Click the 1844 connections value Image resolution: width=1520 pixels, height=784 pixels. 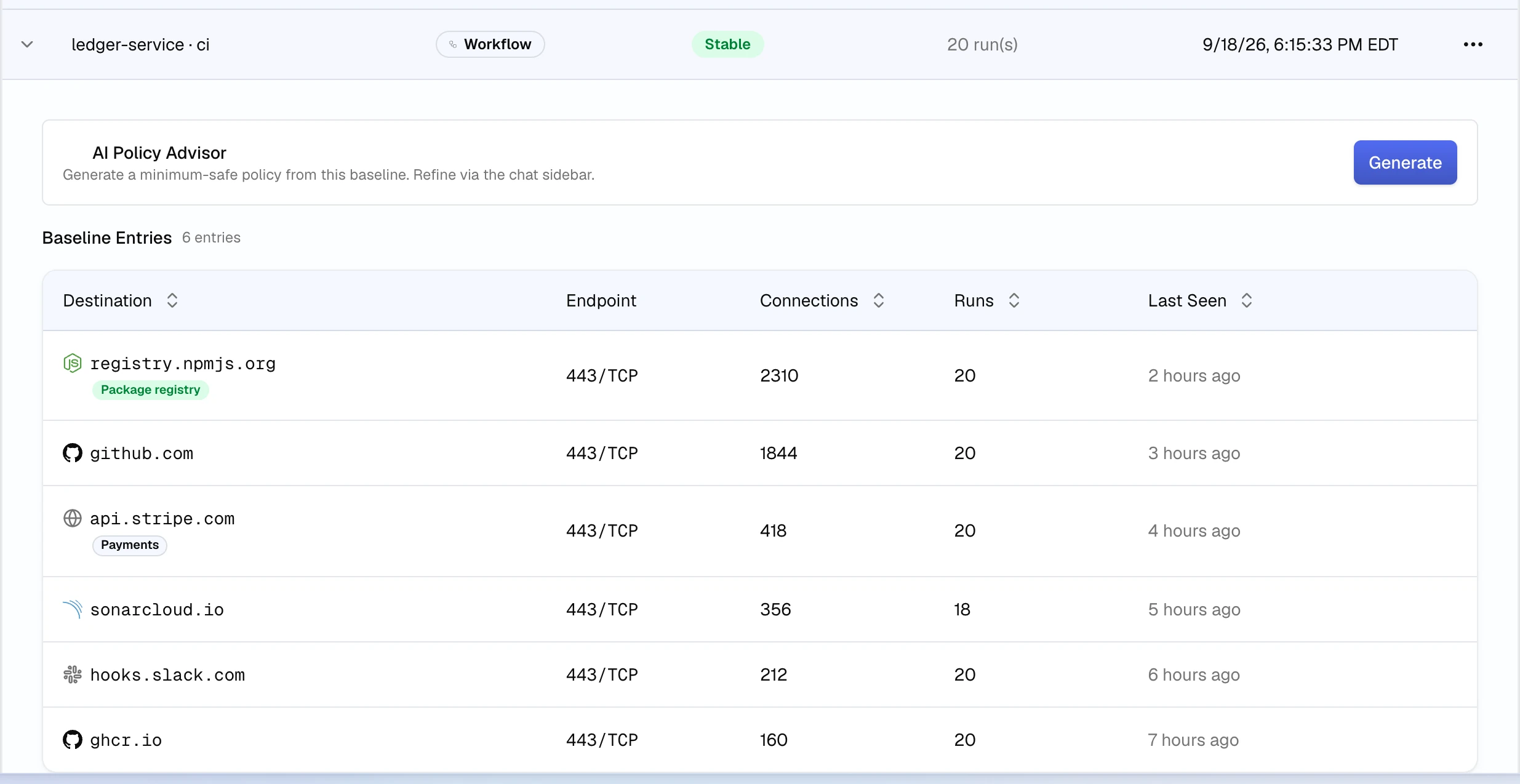(x=778, y=453)
